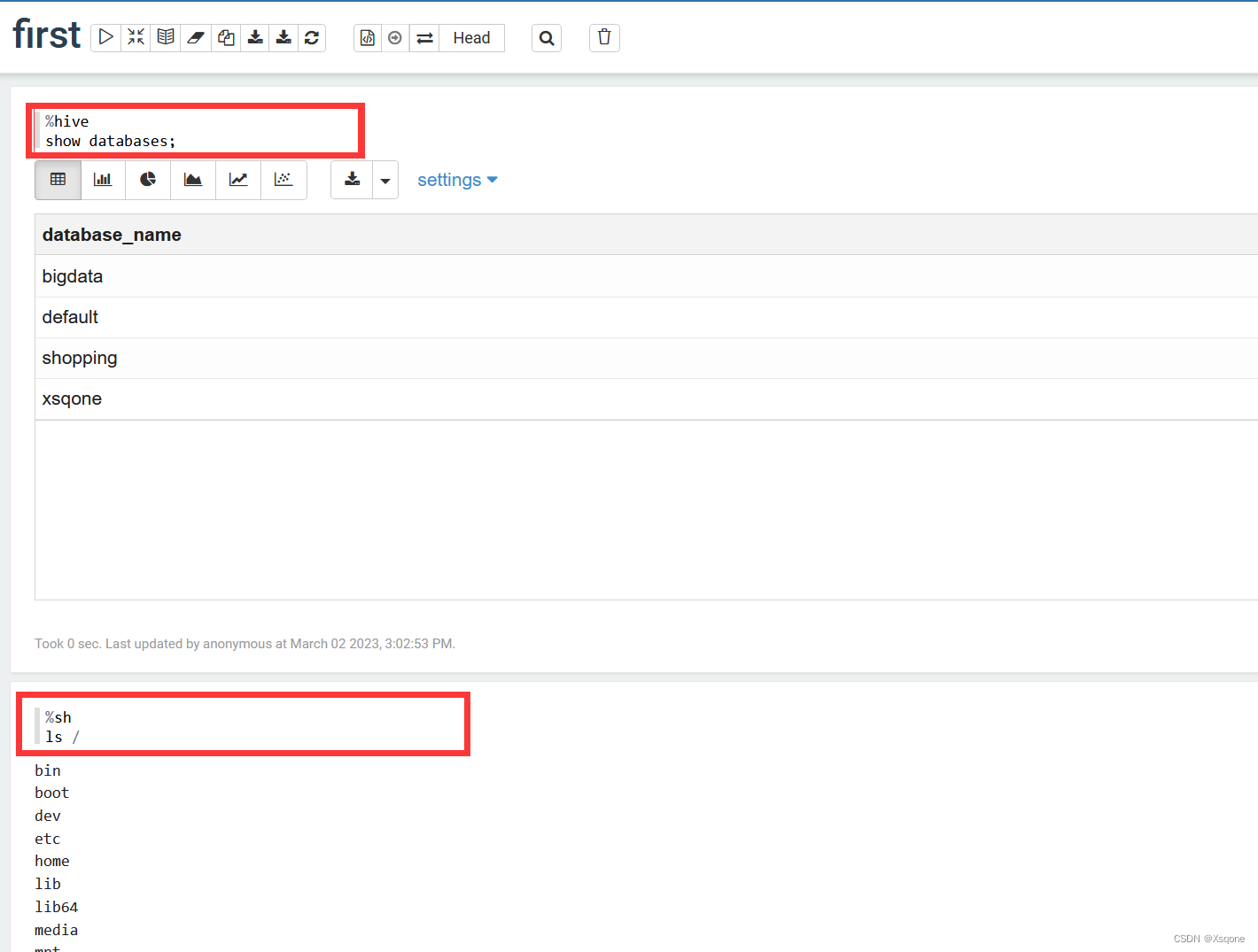The width and height of the screenshot is (1258, 952).
Task: Click the second download icon in toolbar
Action: click(x=283, y=37)
